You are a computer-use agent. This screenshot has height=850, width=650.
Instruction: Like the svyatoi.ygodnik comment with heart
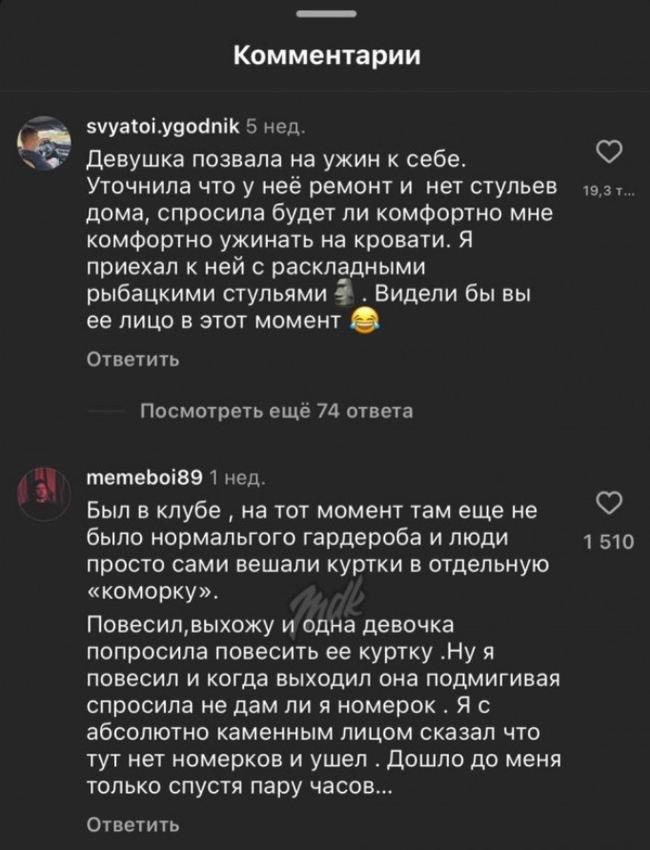[x=607, y=153]
